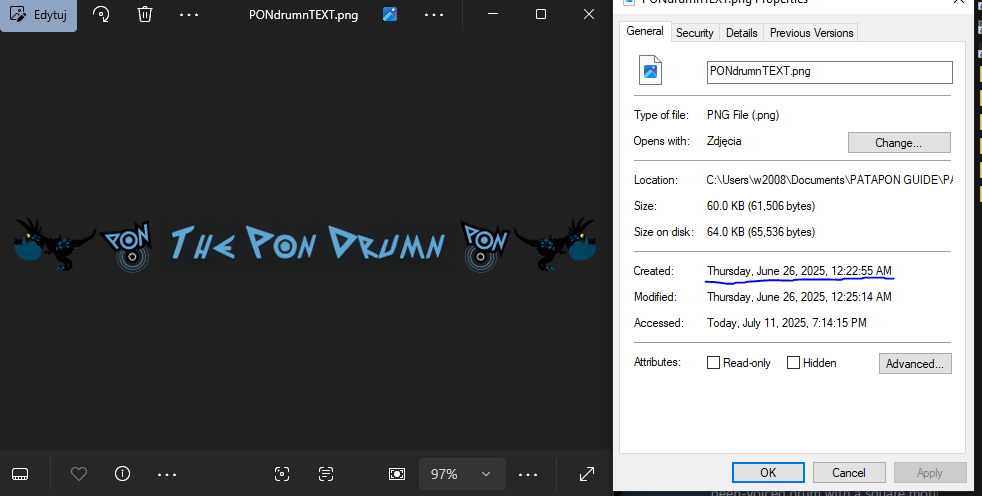
Task: Mark the image as favorite with the heart icon
Action: (79, 474)
